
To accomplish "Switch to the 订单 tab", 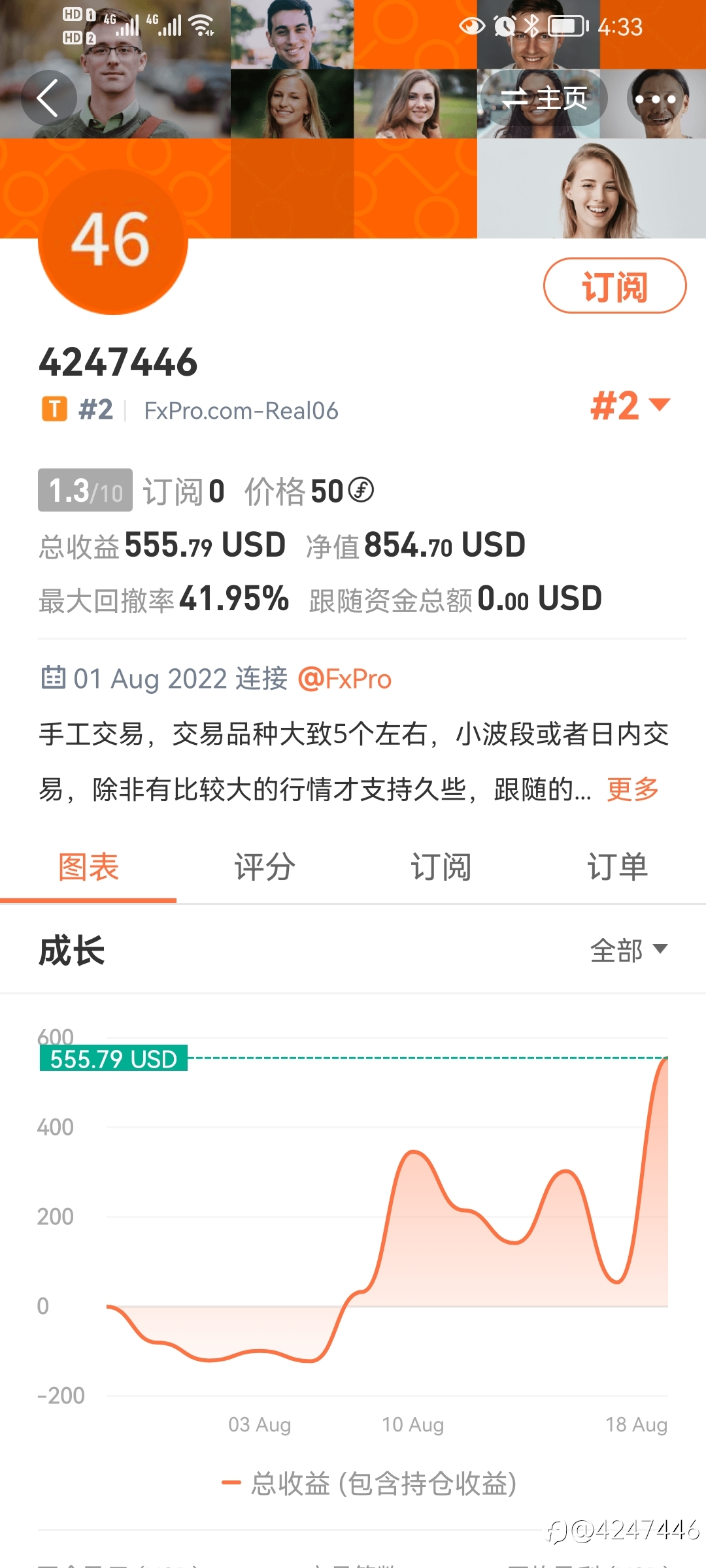I will (x=617, y=868).
